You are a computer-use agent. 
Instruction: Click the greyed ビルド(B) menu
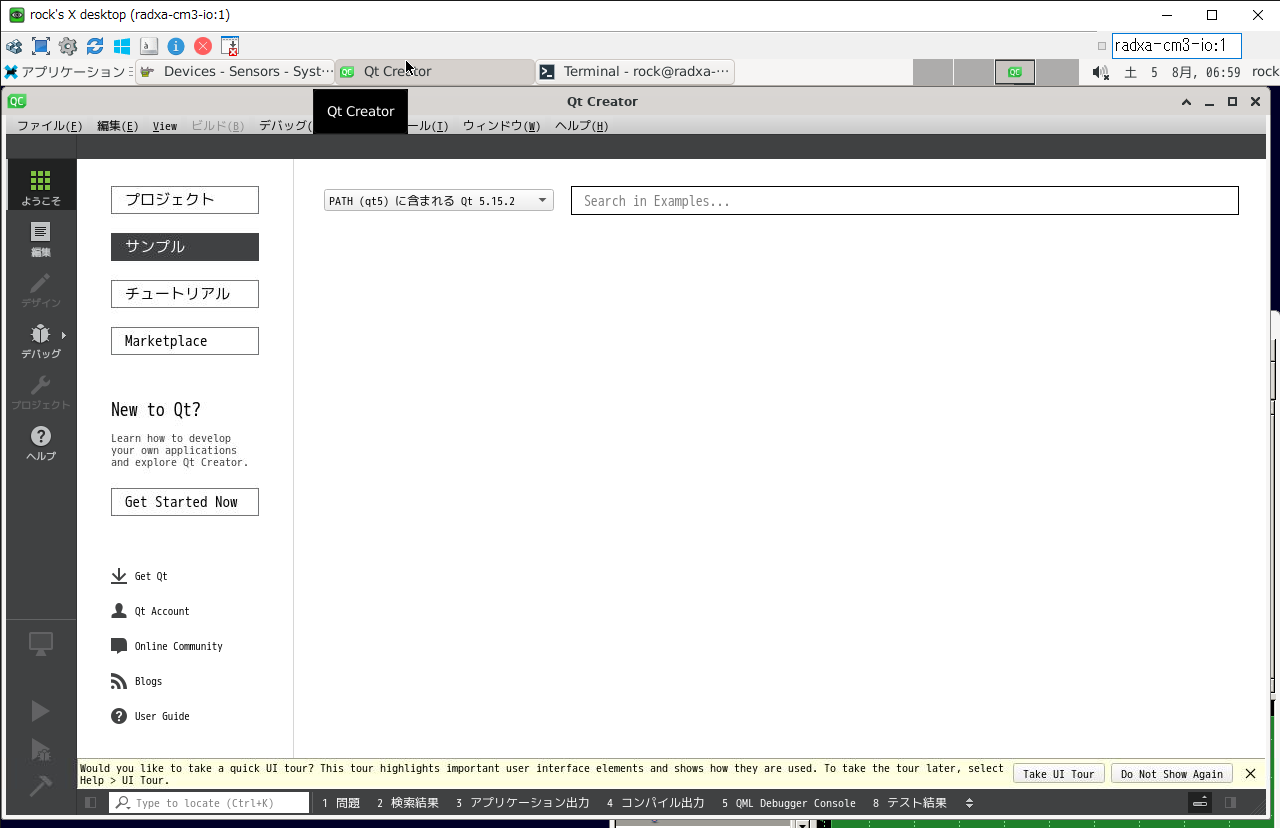click(217, 126)
